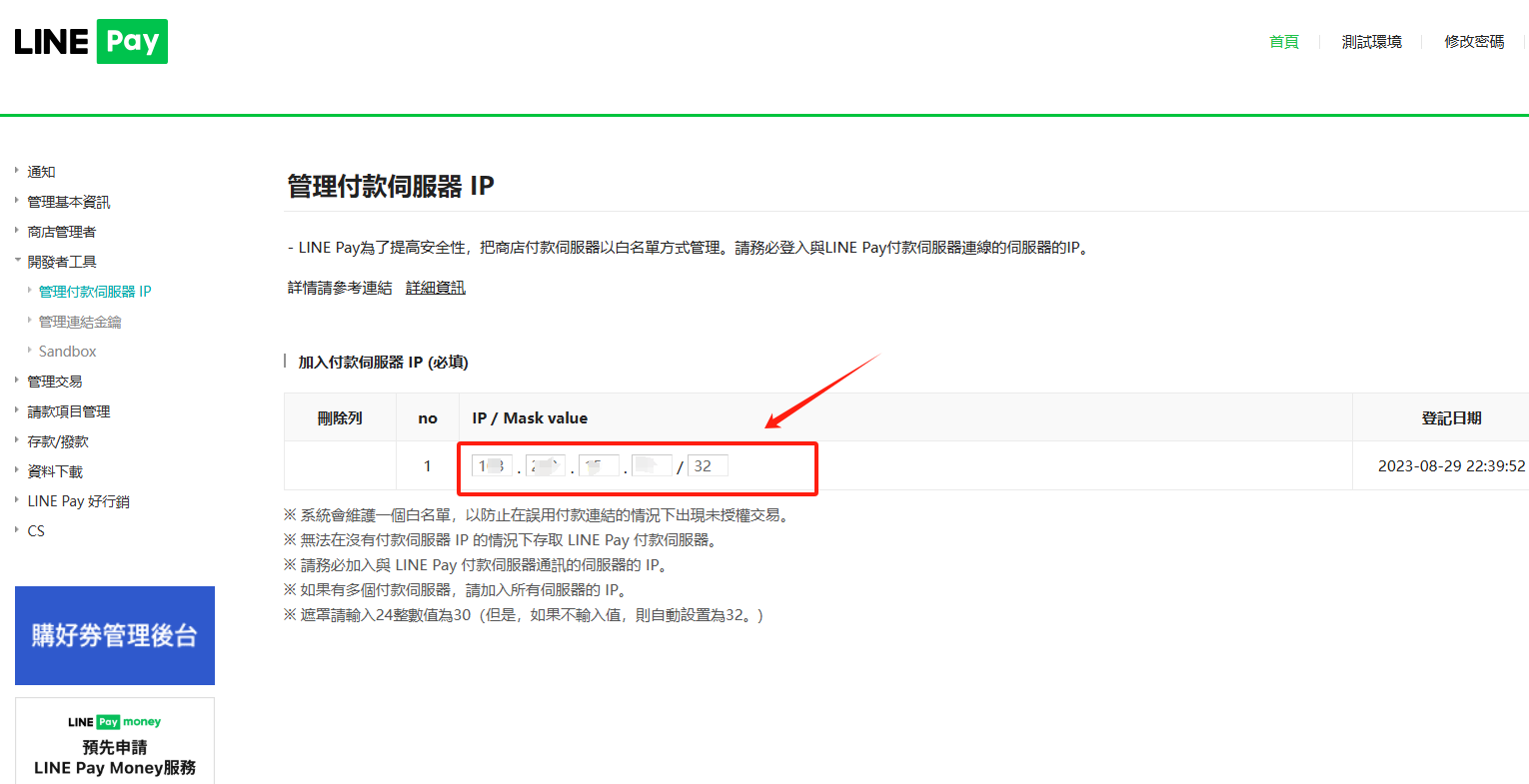Click fourth IP octet input field
The image size is (1529, 784).
pos(652,465)
